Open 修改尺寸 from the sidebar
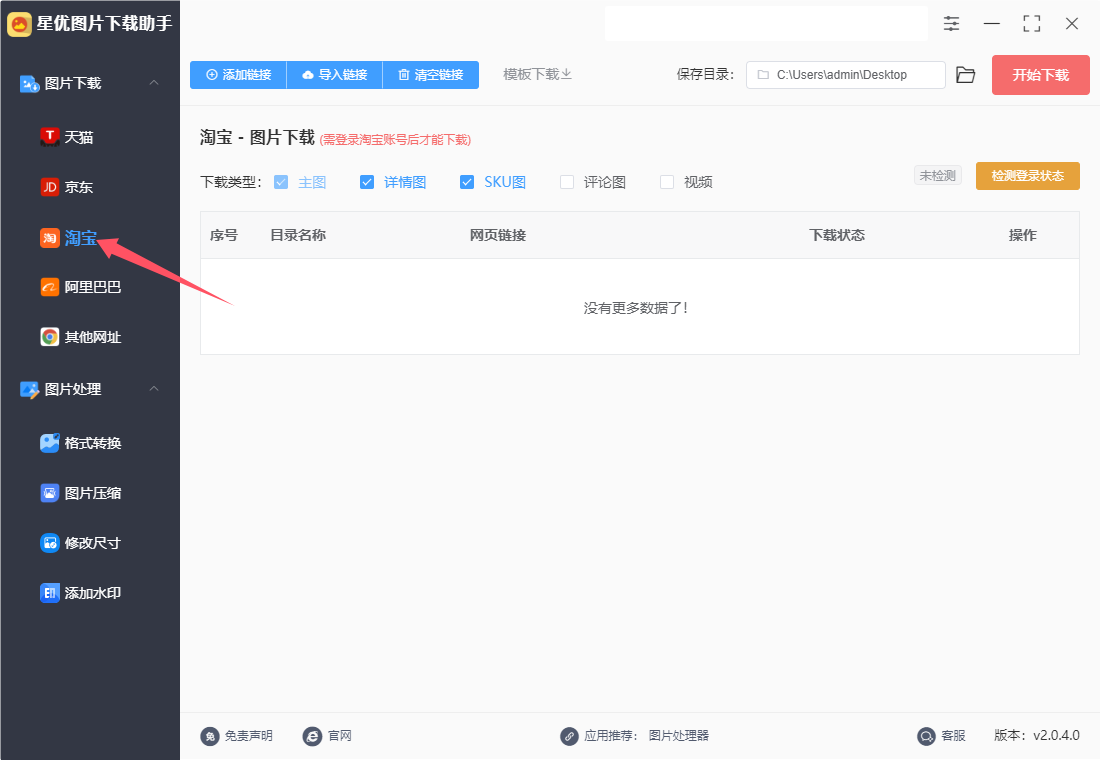This screenshot has width=1100, height=760. pos(93,543)
